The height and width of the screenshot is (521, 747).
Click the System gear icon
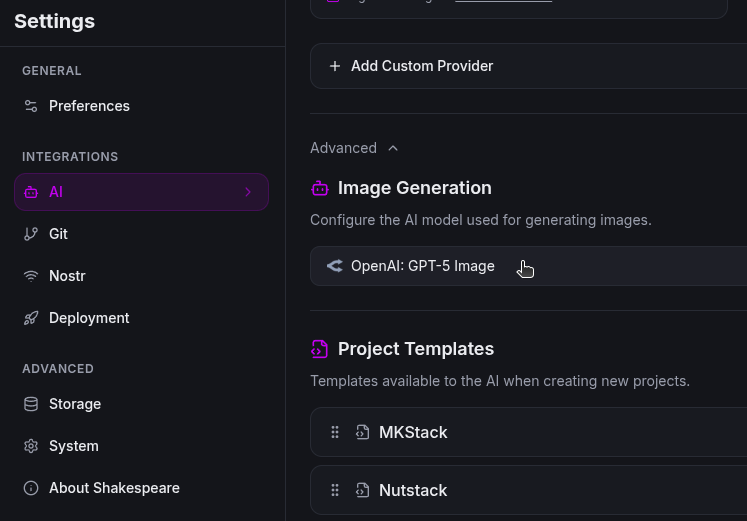31,446
